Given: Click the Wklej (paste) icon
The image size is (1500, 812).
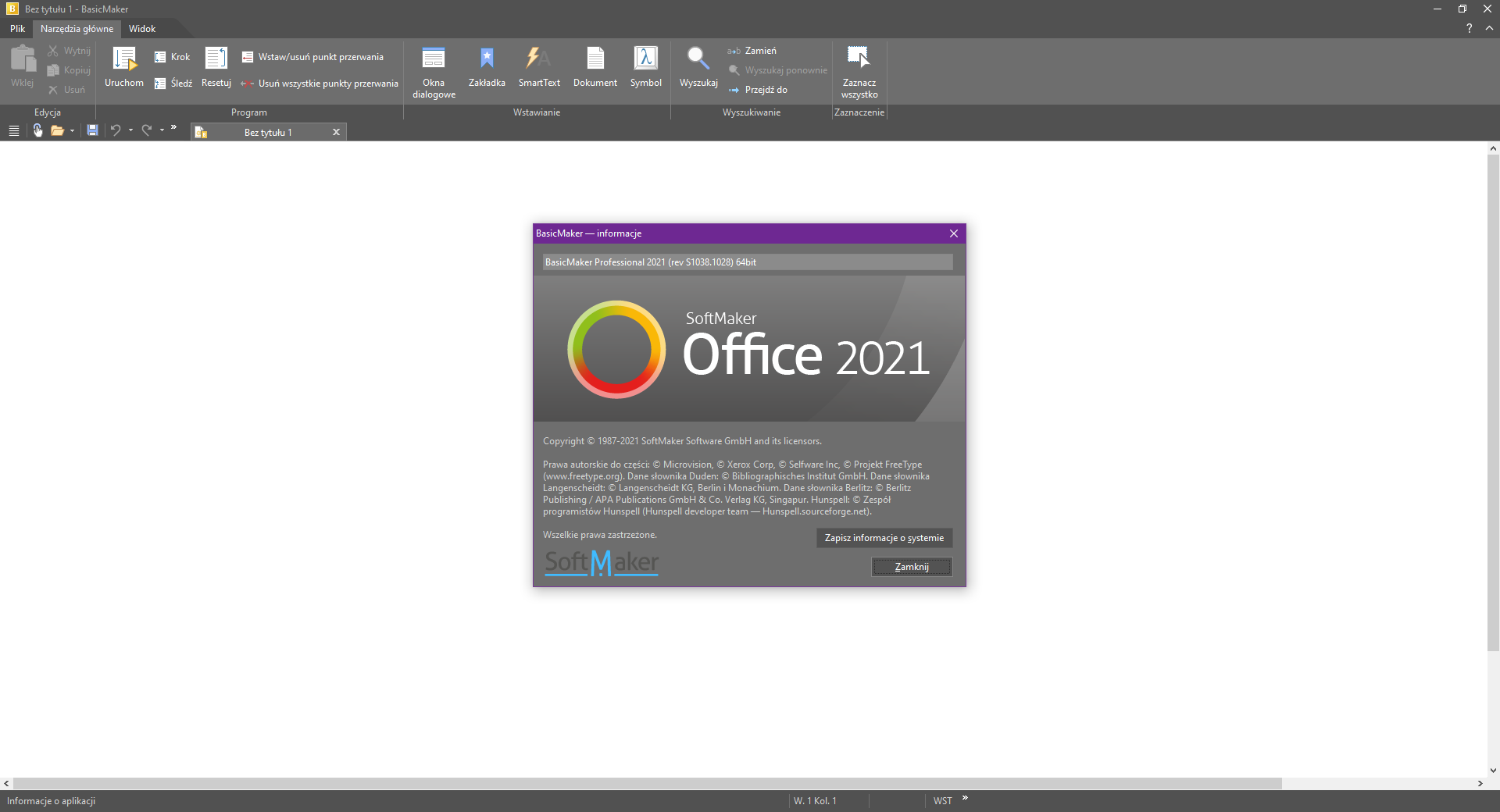Looking at the screenshot, I should pyautogui.click(x=23, y=59).
